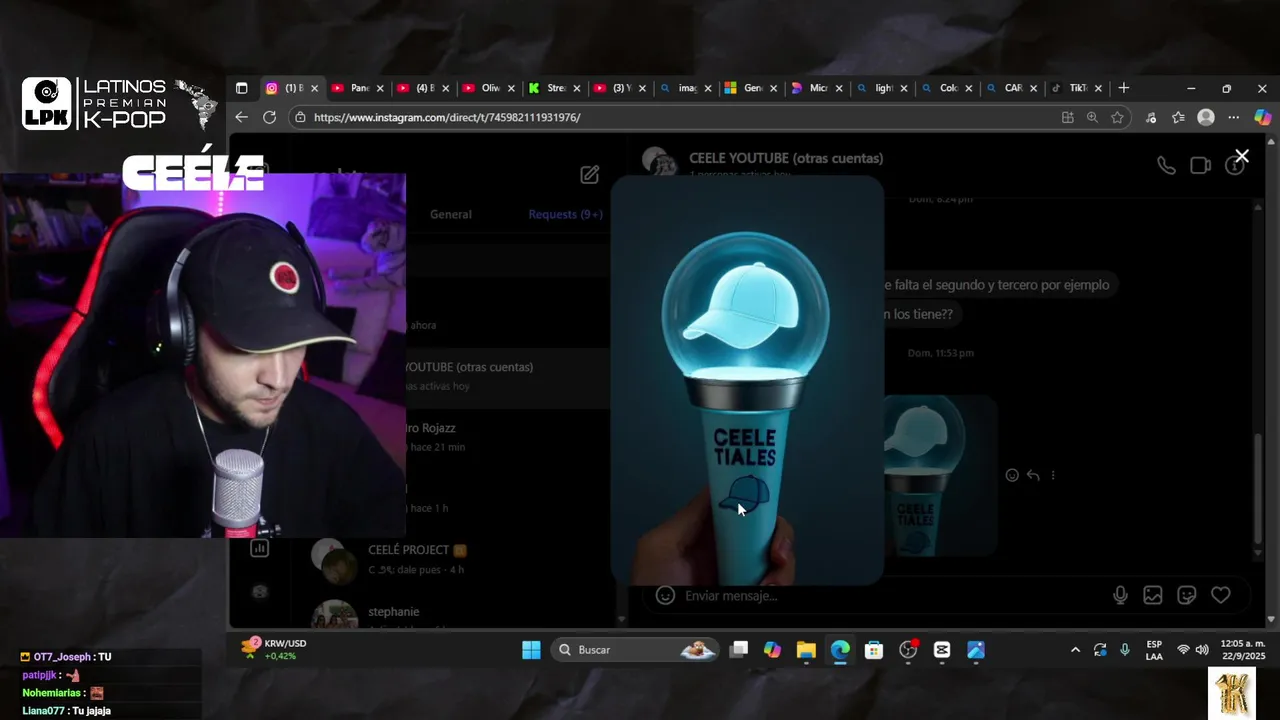Screen dimensions: 1280x720
Task: Refresh the Instagram page
Action: pyautogui.click(x=269, y=117)
